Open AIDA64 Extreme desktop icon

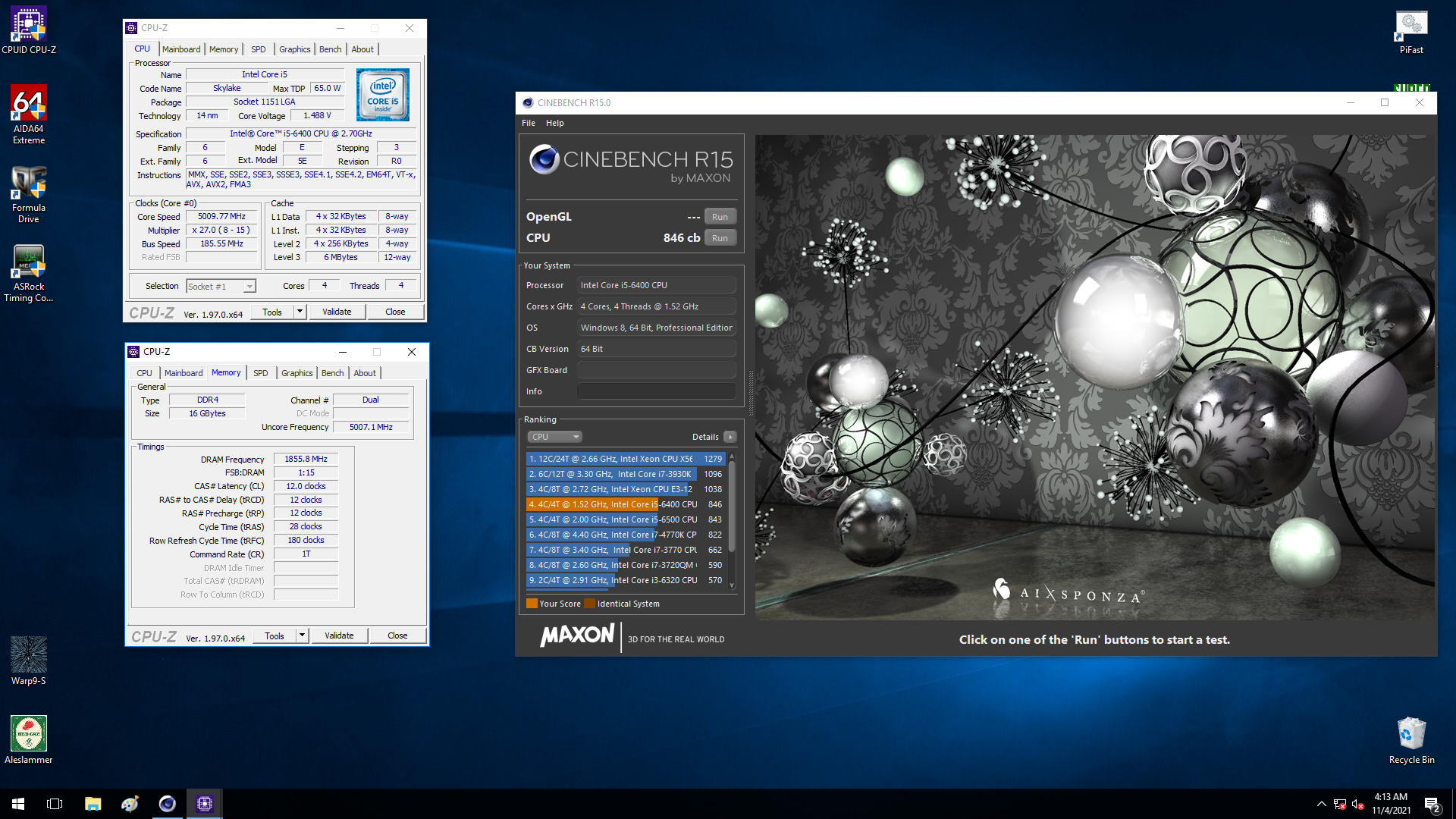point(29,114)
